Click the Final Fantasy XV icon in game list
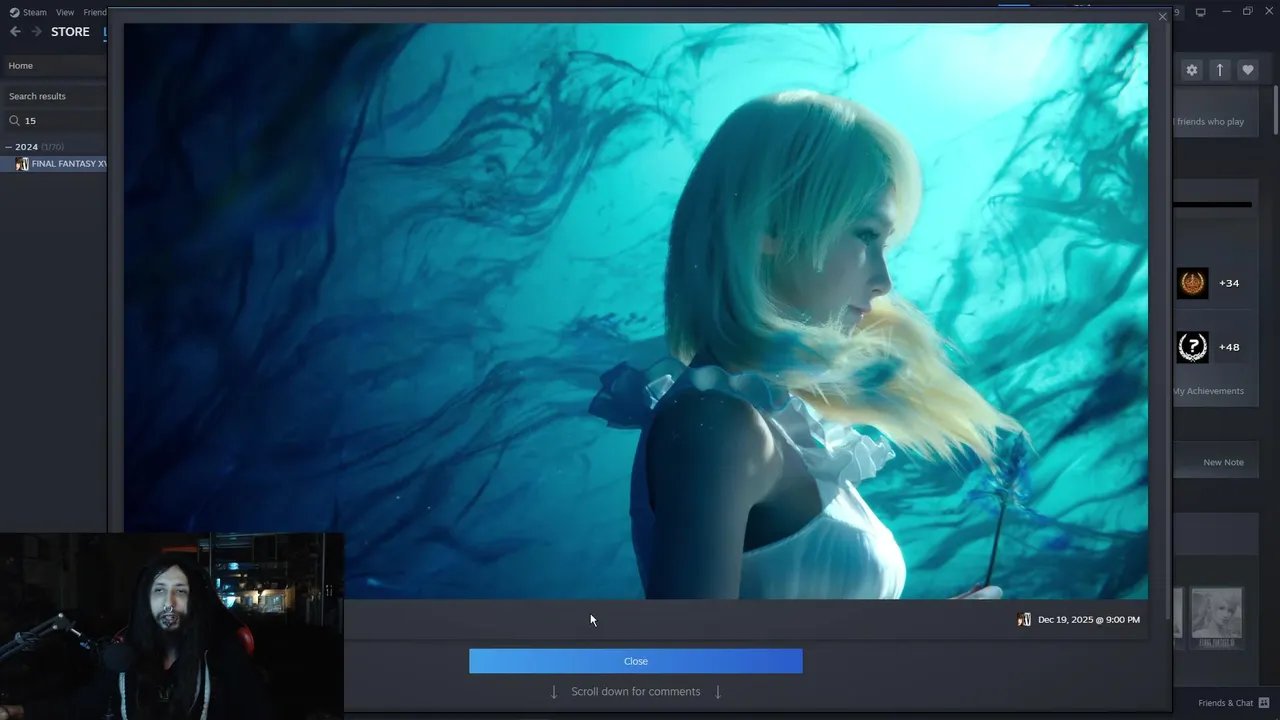Screen dimensions: 1280x720 click(x=22, y=164)
